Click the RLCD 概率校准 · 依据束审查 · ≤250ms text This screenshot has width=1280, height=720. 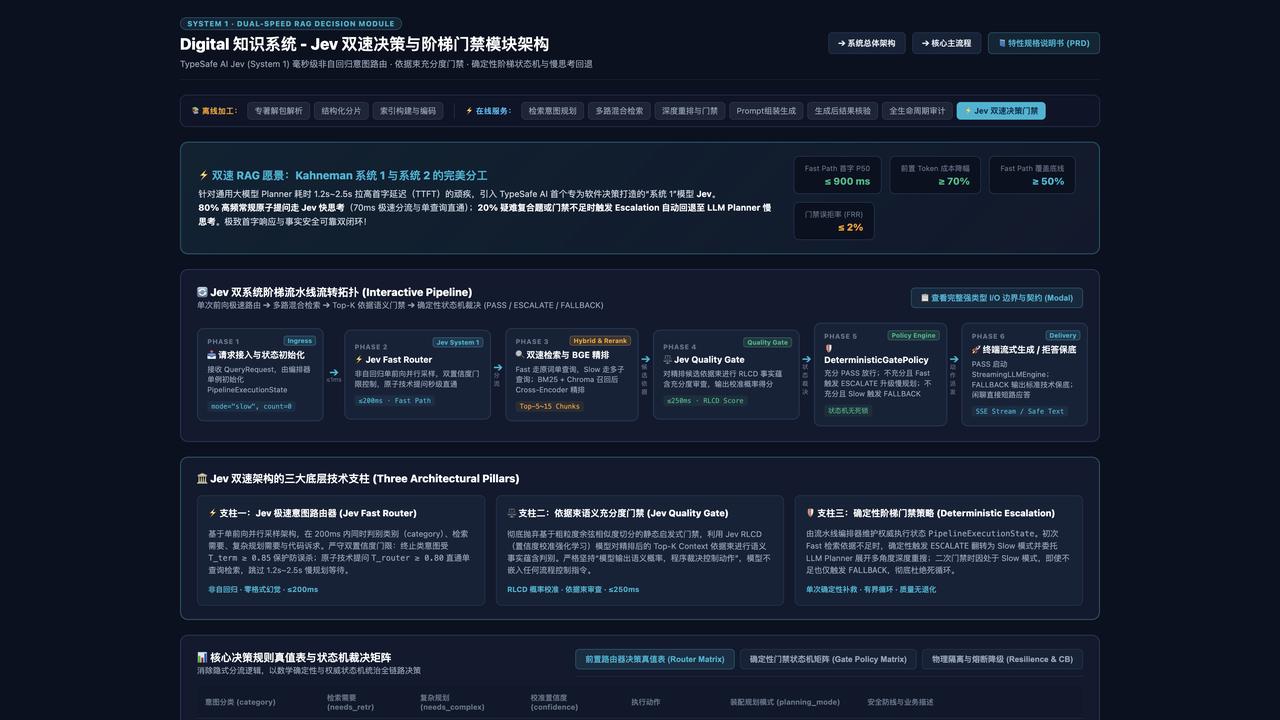573,590
